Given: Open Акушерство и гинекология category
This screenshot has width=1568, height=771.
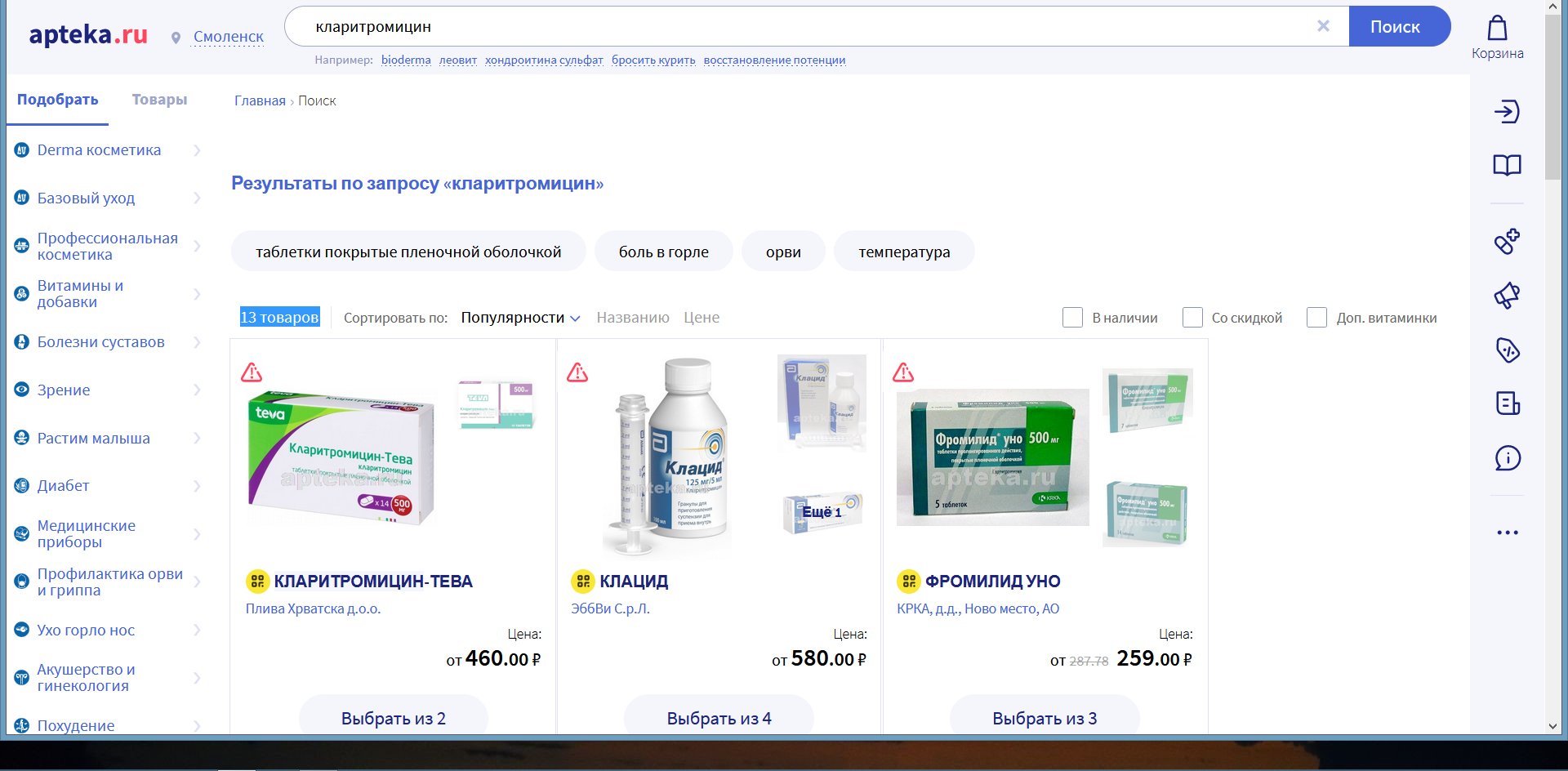Looking at the screenshot, I should [x=86, y=678].
